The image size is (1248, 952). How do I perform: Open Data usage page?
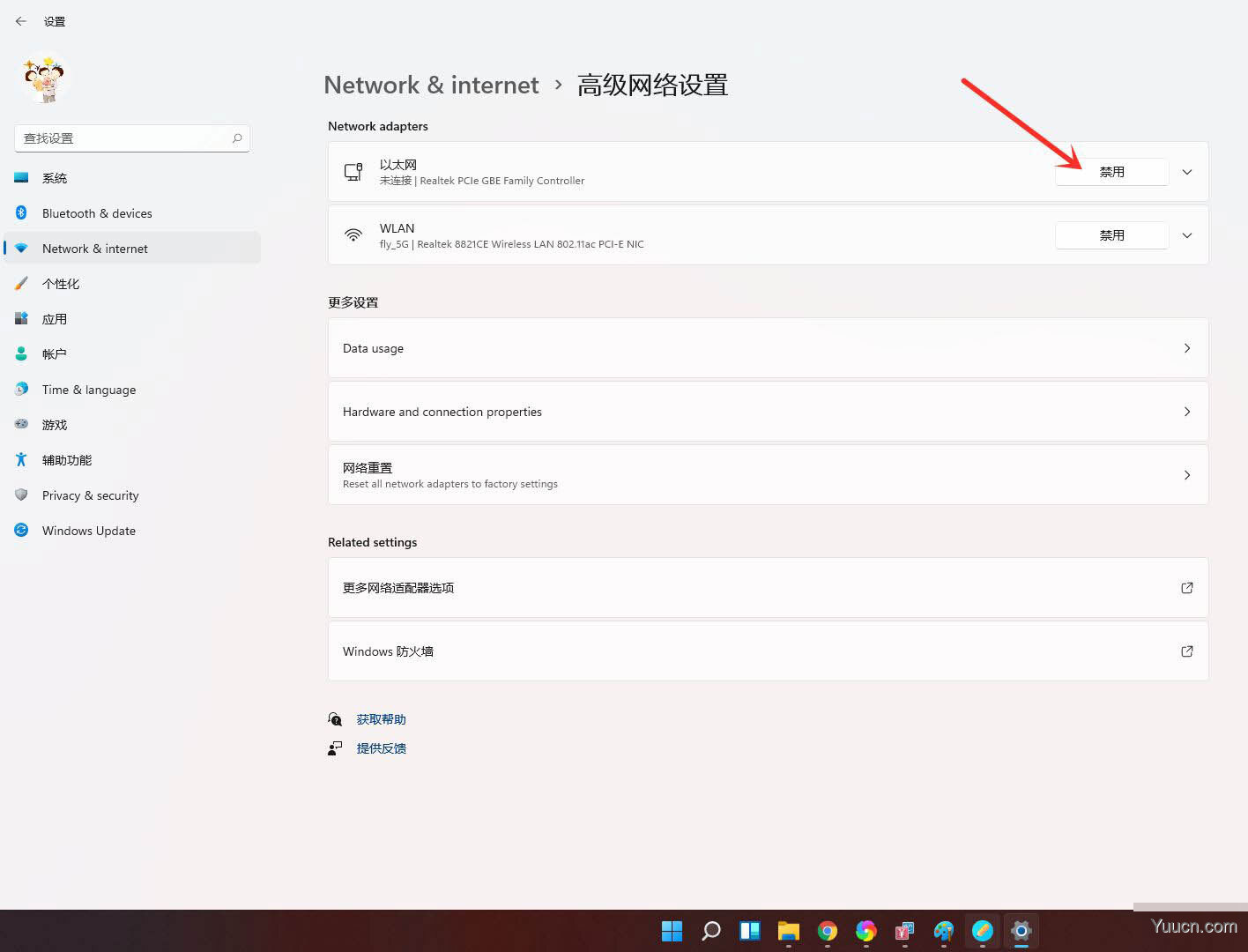768,348
